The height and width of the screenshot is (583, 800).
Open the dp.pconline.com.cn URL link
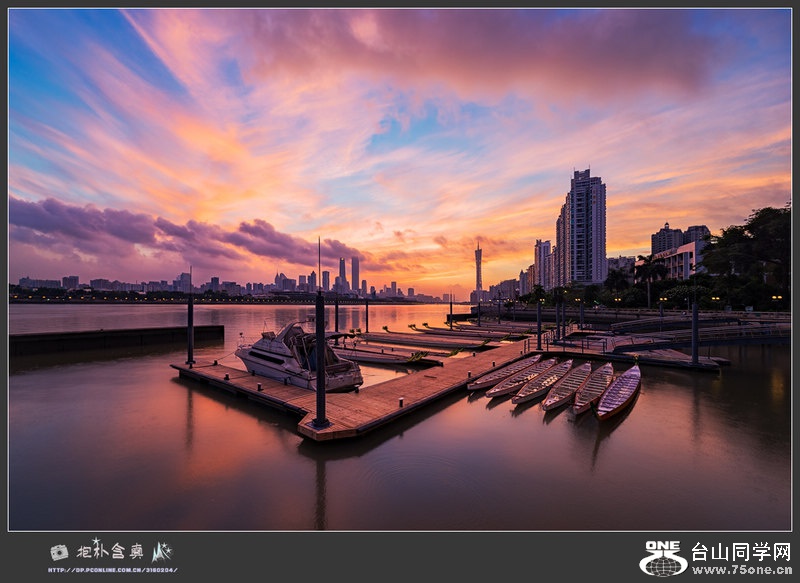coord(112,569)
